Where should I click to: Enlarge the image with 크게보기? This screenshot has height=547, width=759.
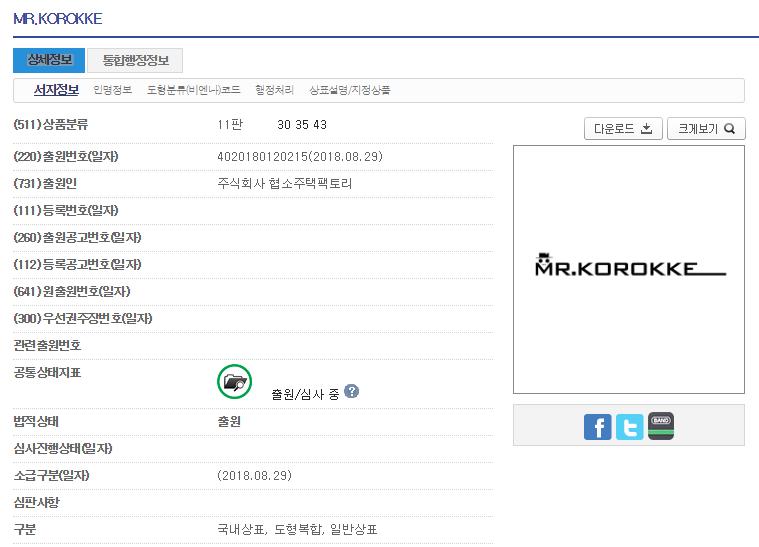[x=705, y=129]
